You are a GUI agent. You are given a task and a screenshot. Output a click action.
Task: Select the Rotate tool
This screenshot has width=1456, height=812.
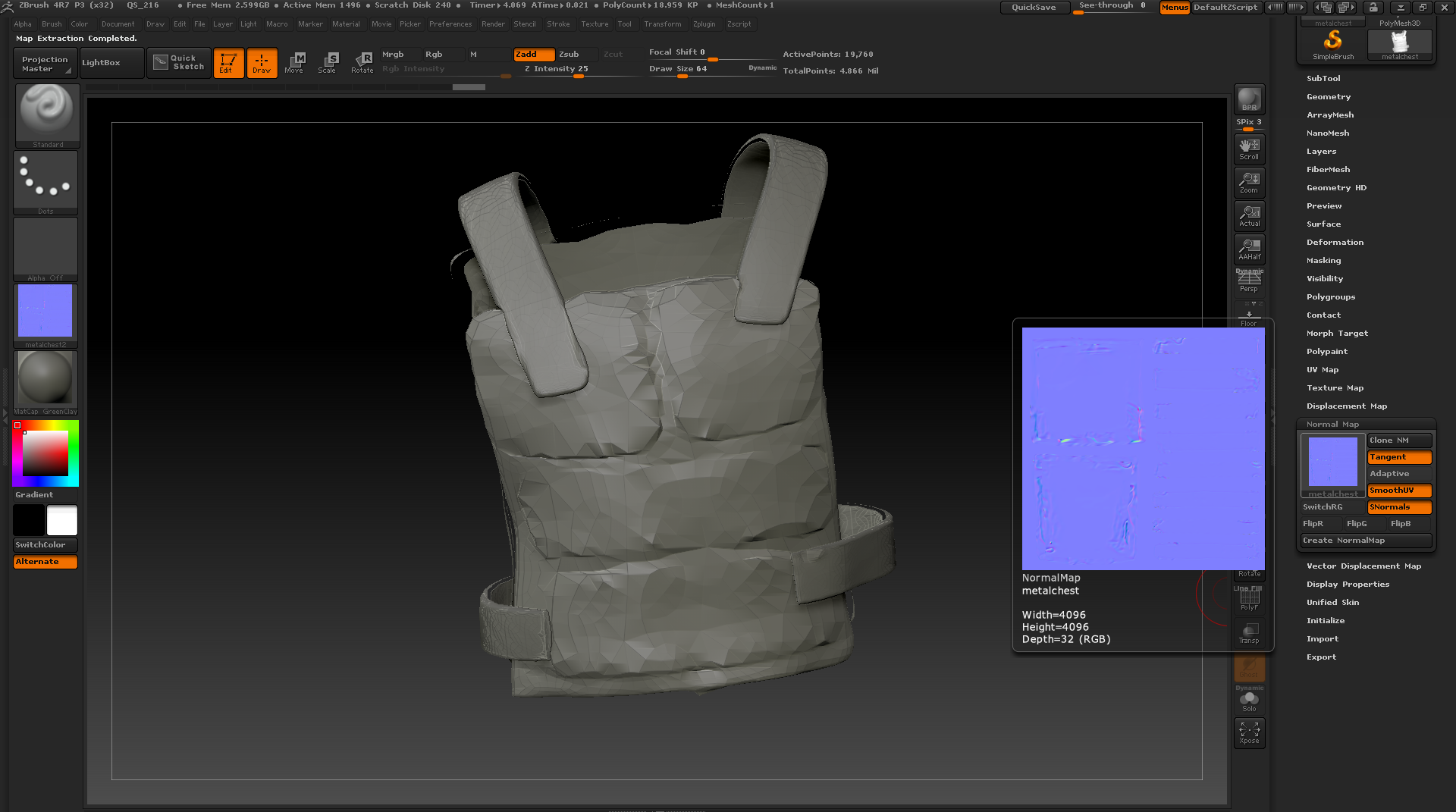pyautogui.click(x=362, y=63)
